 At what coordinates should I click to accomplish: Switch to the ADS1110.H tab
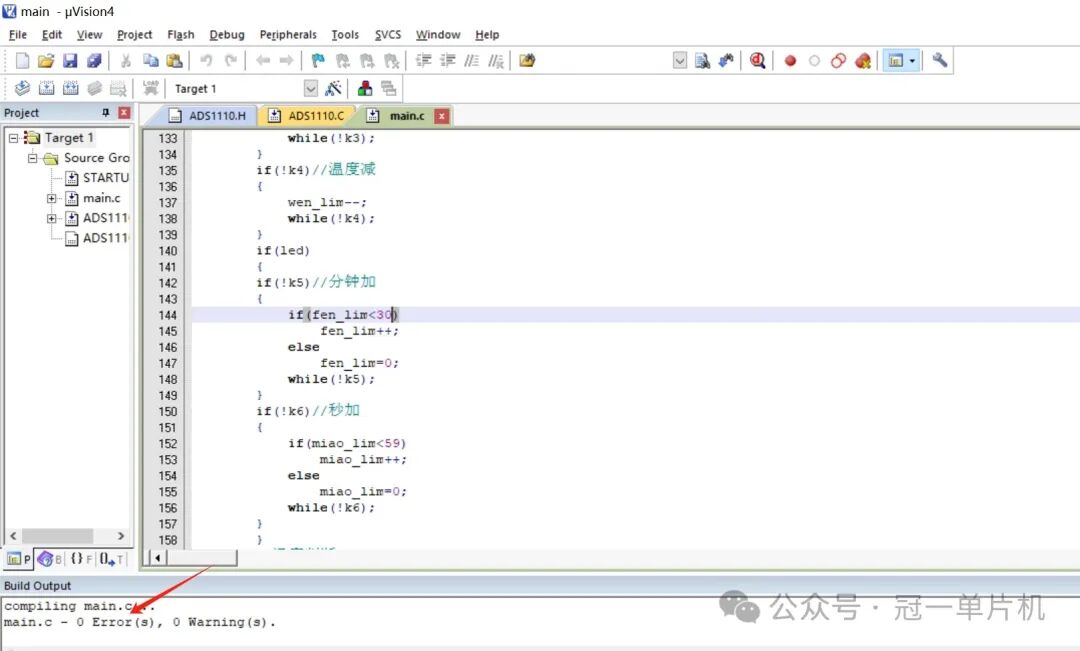(208, 116)
